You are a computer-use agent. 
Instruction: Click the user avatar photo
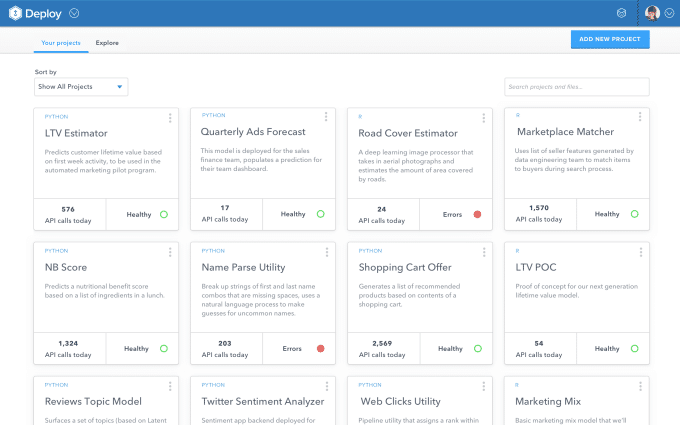point(652,13)
